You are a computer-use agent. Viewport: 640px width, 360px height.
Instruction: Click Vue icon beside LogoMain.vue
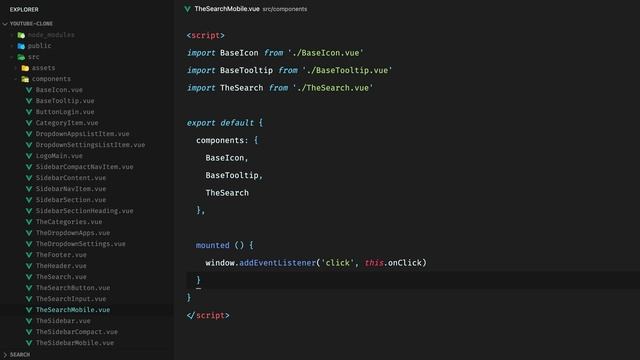pos(29,156)
